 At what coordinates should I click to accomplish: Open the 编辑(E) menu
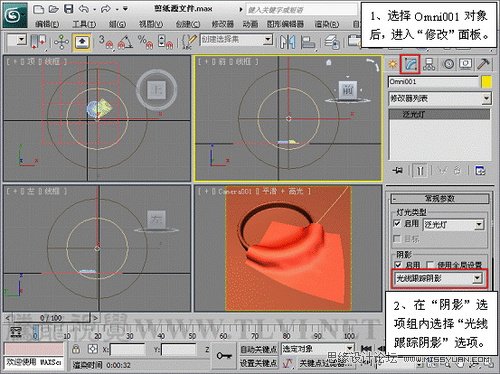47,24
